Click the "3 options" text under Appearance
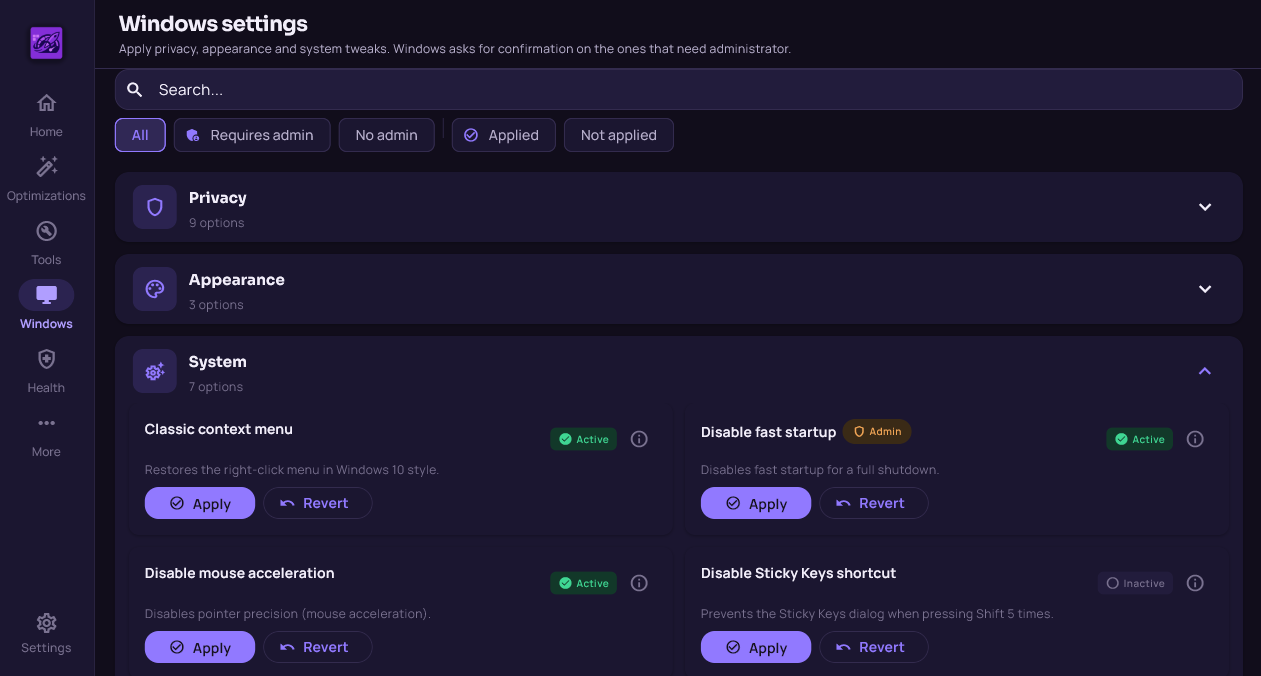1261x676 pixels. [216, 305]
